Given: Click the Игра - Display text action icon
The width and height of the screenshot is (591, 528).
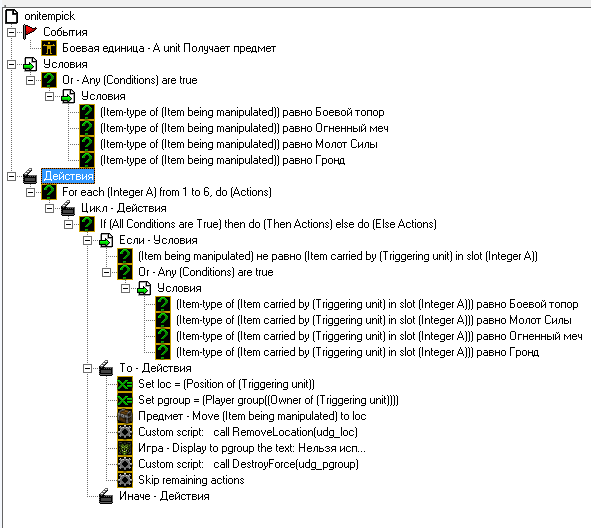Looking at the screenshot, I should tap(125, 448).
